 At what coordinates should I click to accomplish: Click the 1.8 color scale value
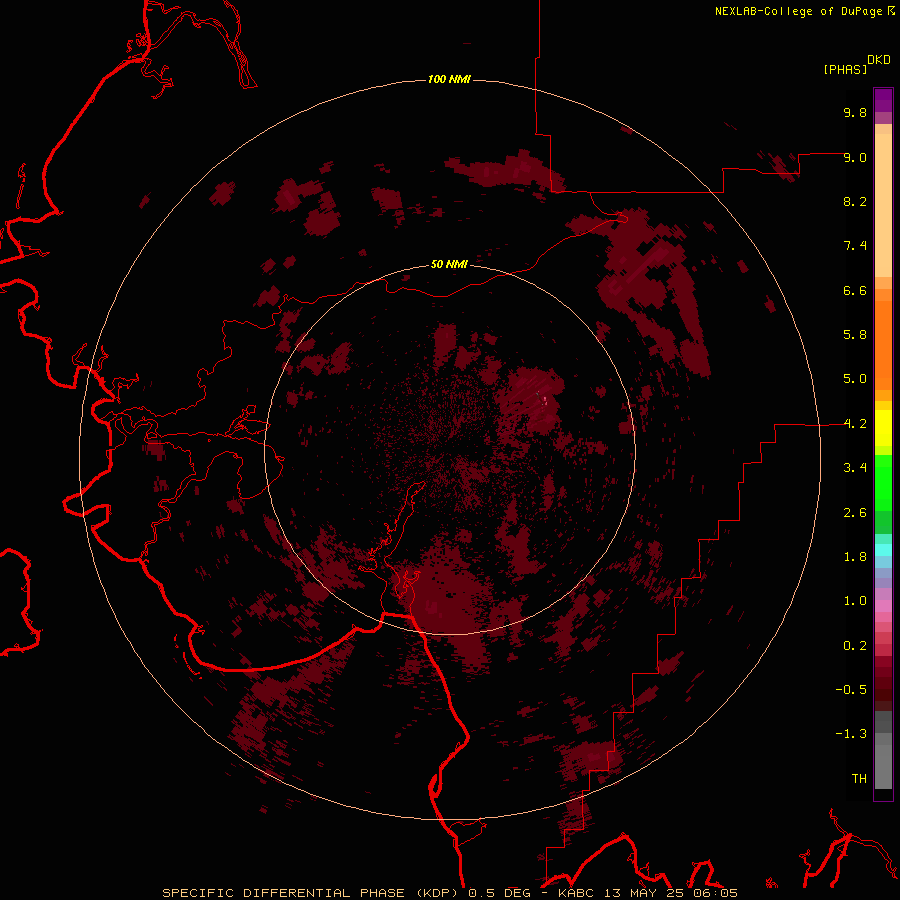[855, 557]
